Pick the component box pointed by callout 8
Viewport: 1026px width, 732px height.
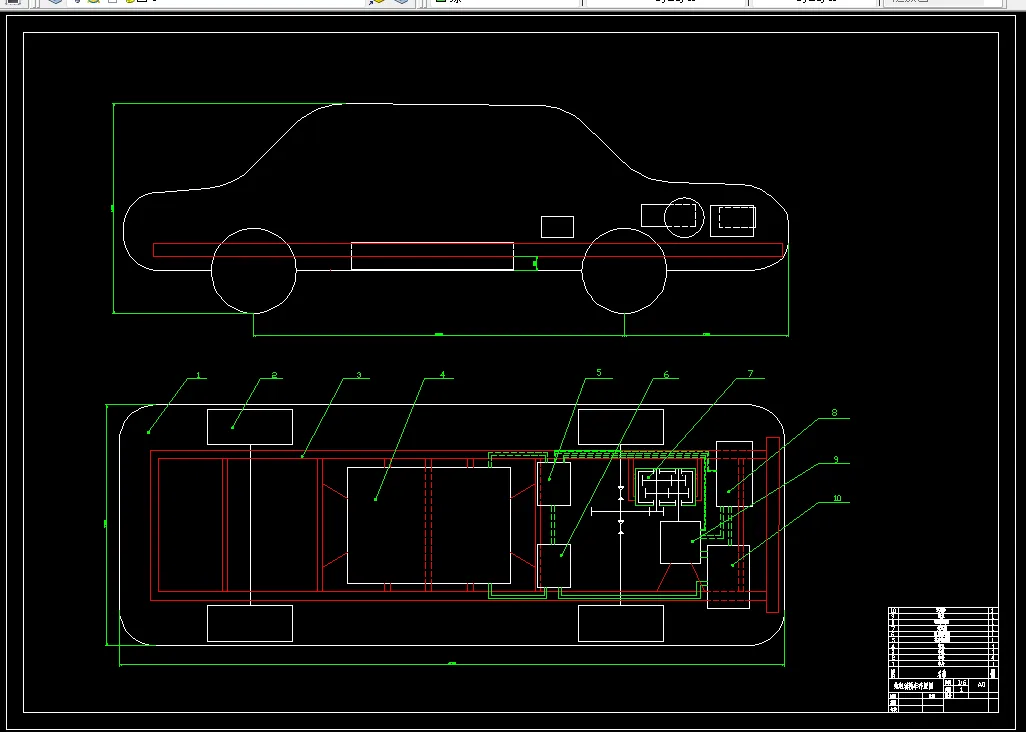pyautogui.click(x=734, y=474)
